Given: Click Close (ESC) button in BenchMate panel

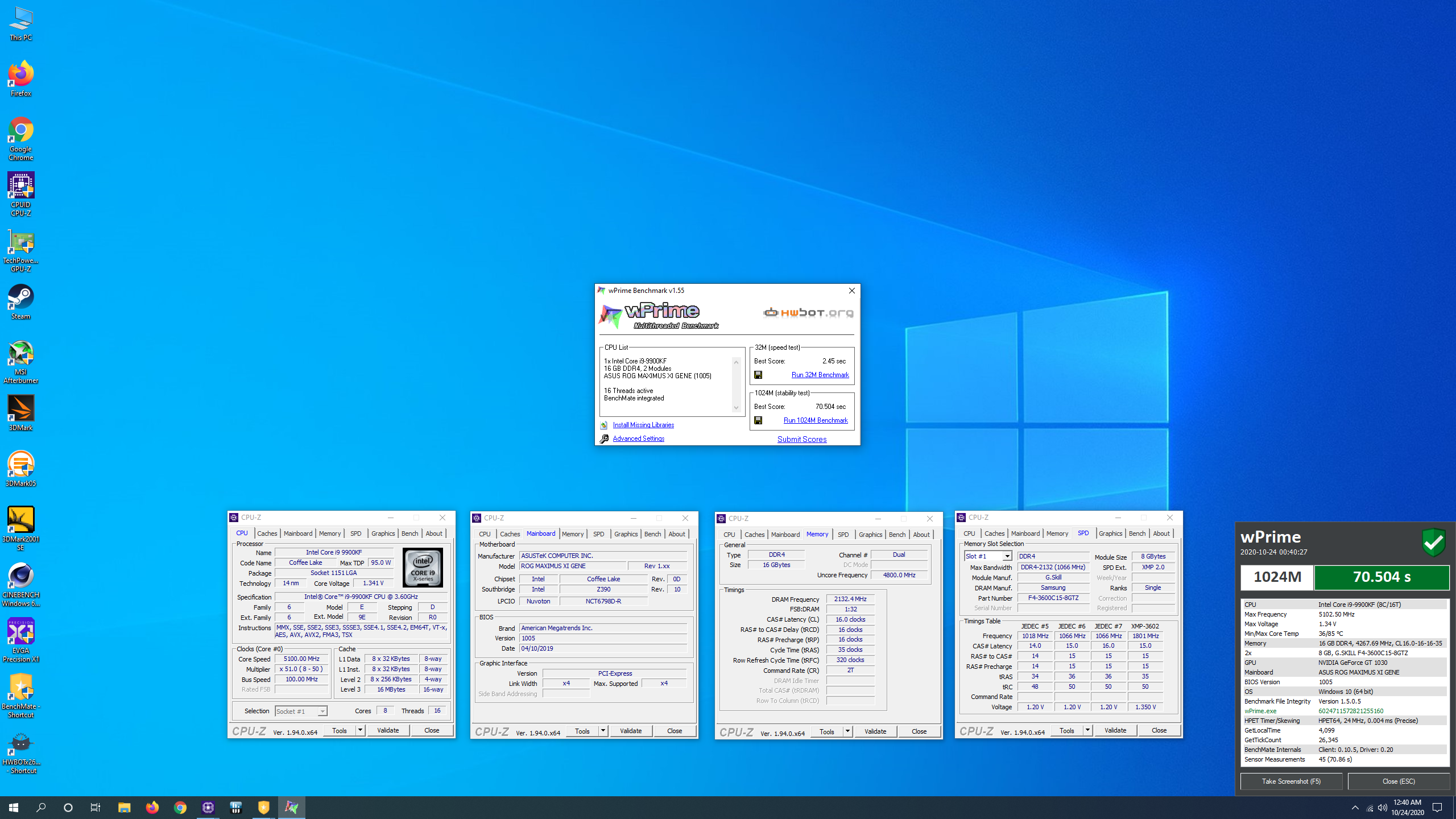Looking at the screenshot, I should coord(1399,781).
